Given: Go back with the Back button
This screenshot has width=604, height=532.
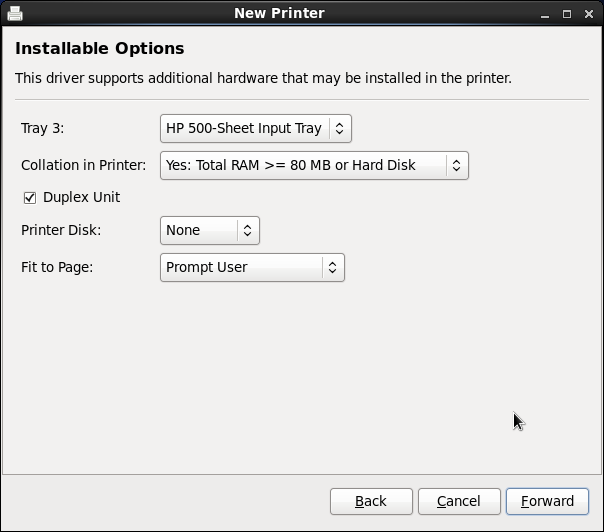Looking at the screenshot, I should (371, 501).
